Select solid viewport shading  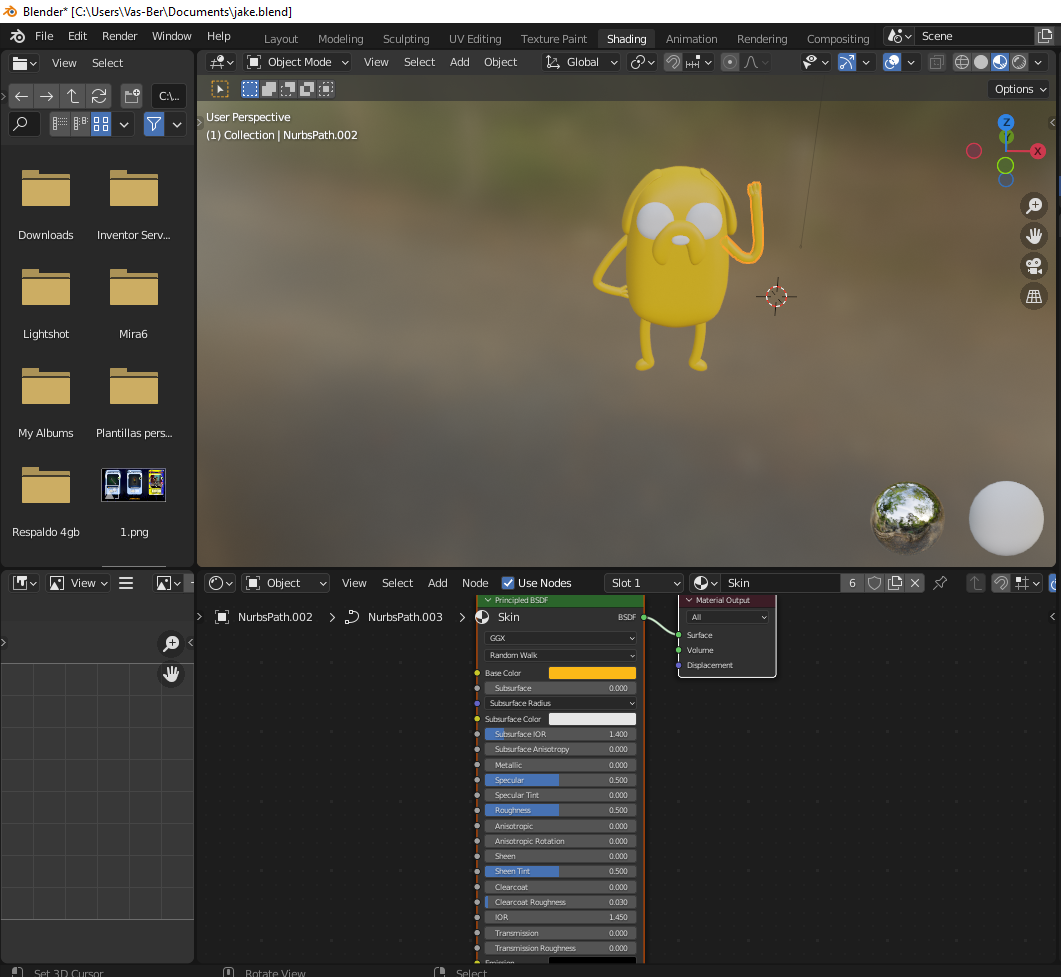(x=980, y=62)
